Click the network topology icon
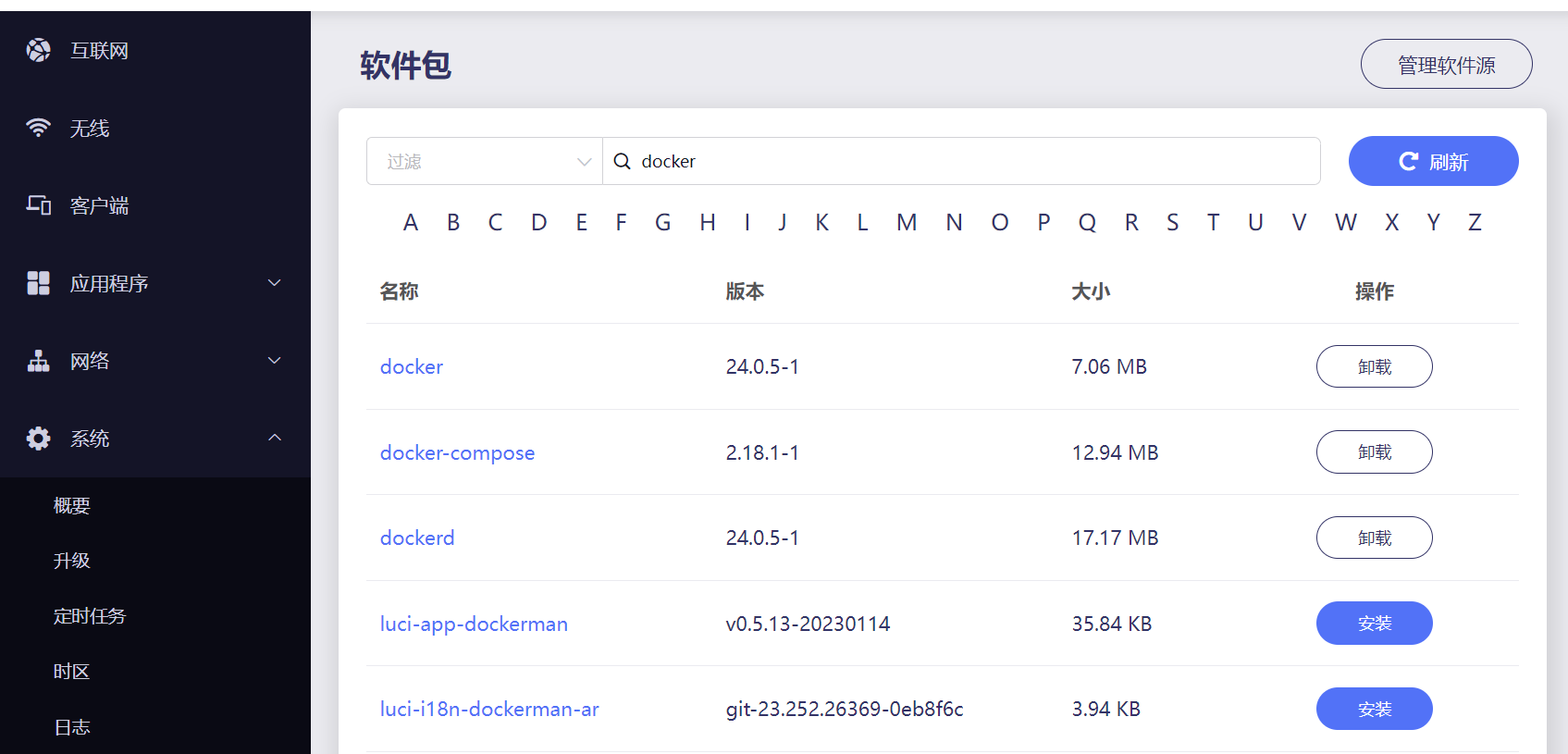 (39, 361)
